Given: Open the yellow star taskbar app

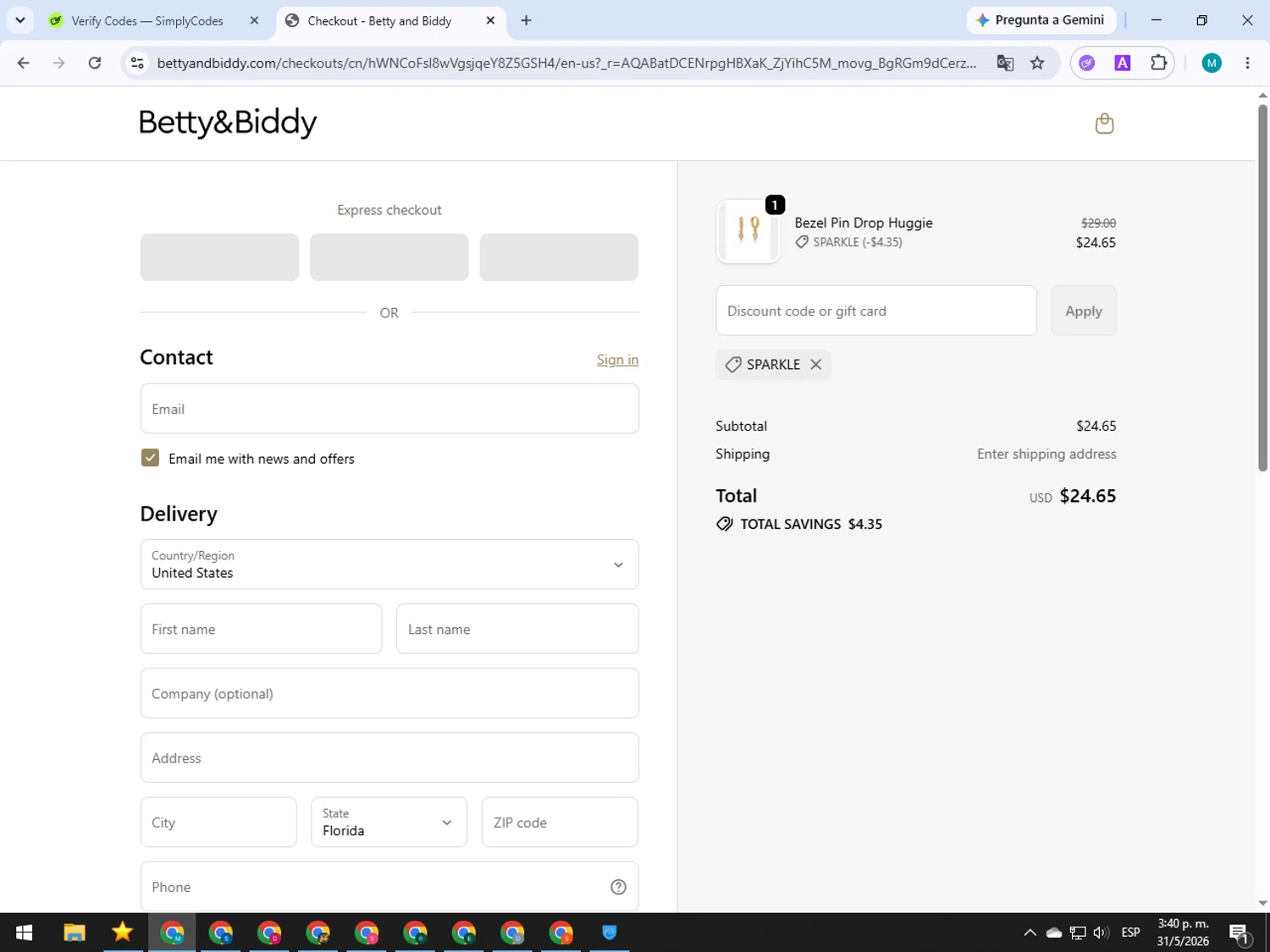Looking at the screenshot, I should click(123, 933).
